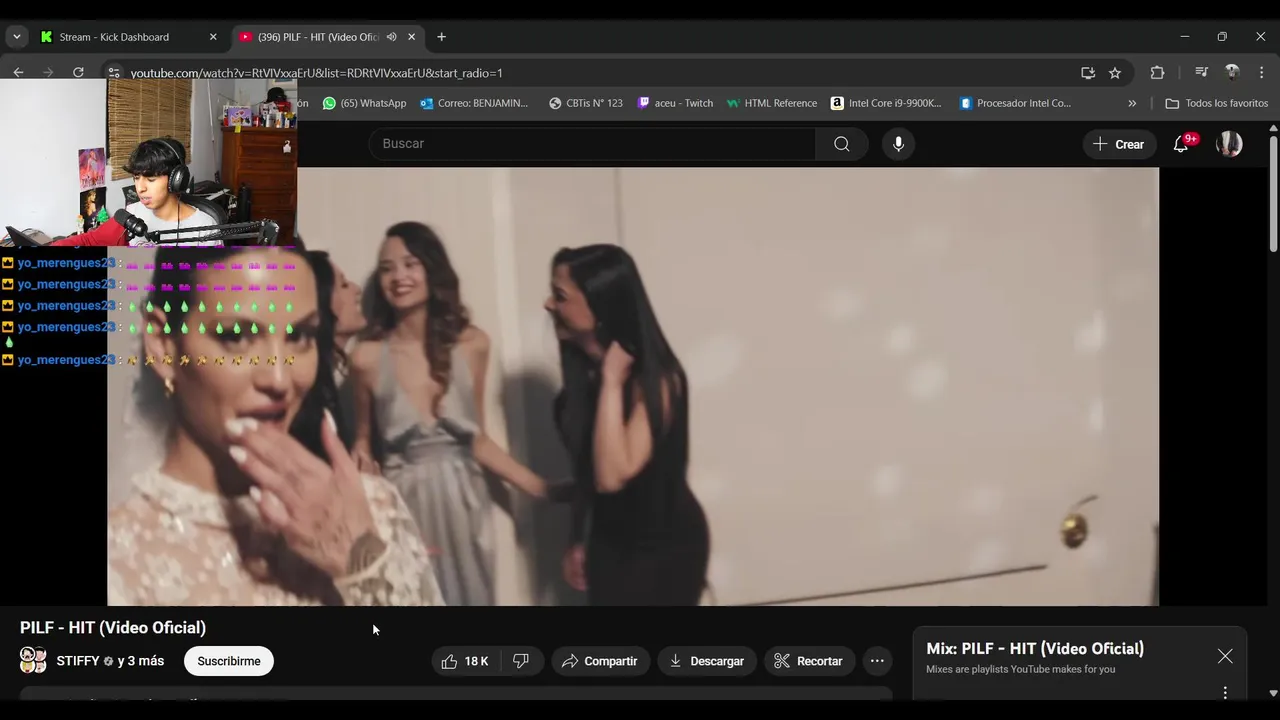Click the PILF - HIT (Video Oficial) title
The height and width of the screenshot is (720, 1280).
point(113,627)
